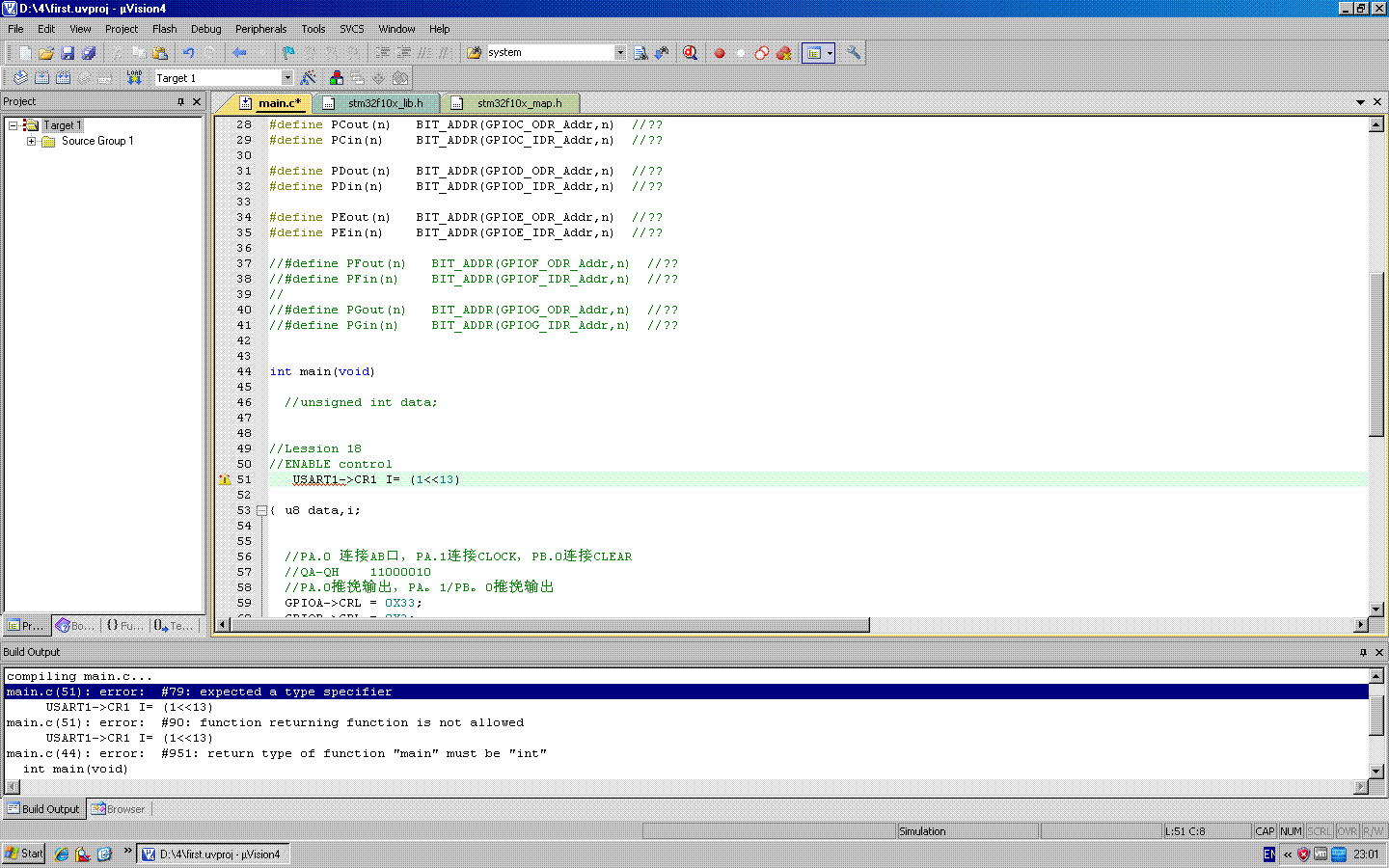Expand the Source Group 1 tree node

(x=31, y=141)
